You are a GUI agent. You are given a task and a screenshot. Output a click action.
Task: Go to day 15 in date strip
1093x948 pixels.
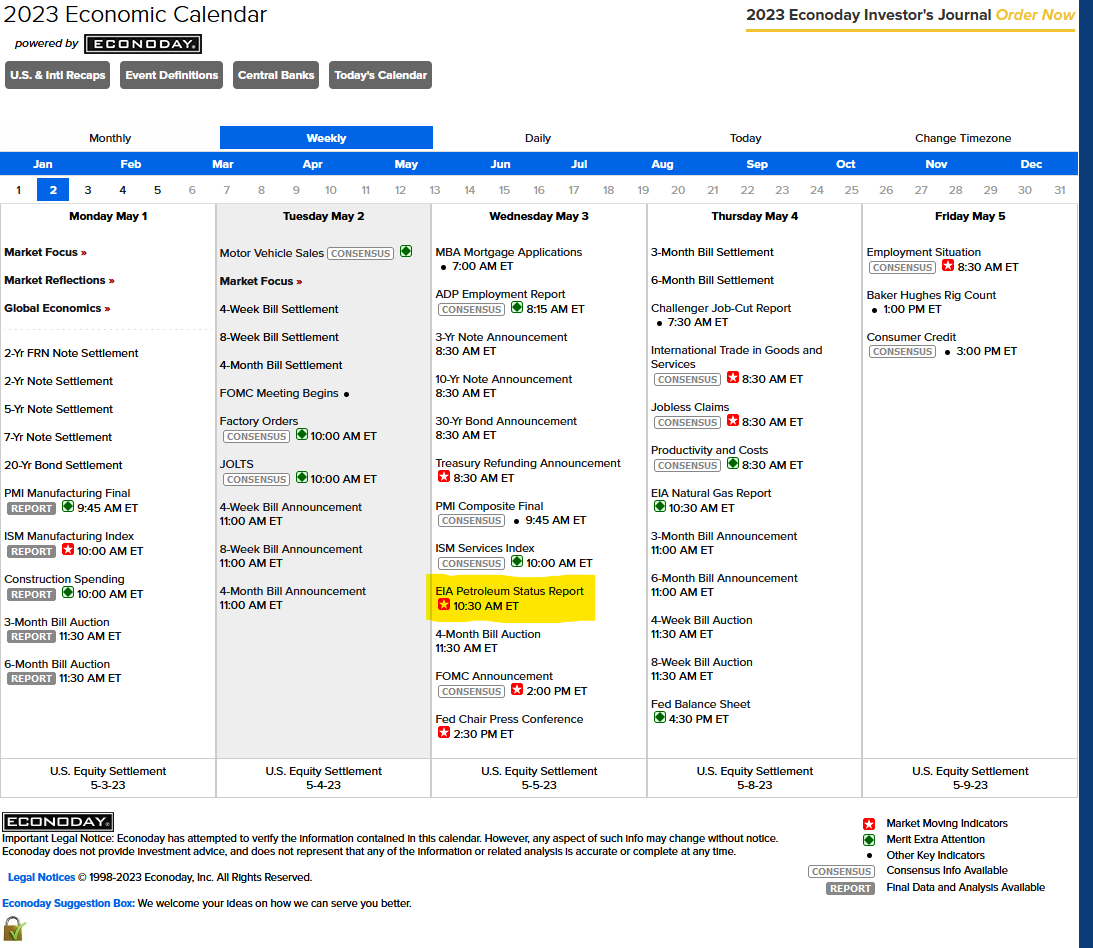coord(504,190)
